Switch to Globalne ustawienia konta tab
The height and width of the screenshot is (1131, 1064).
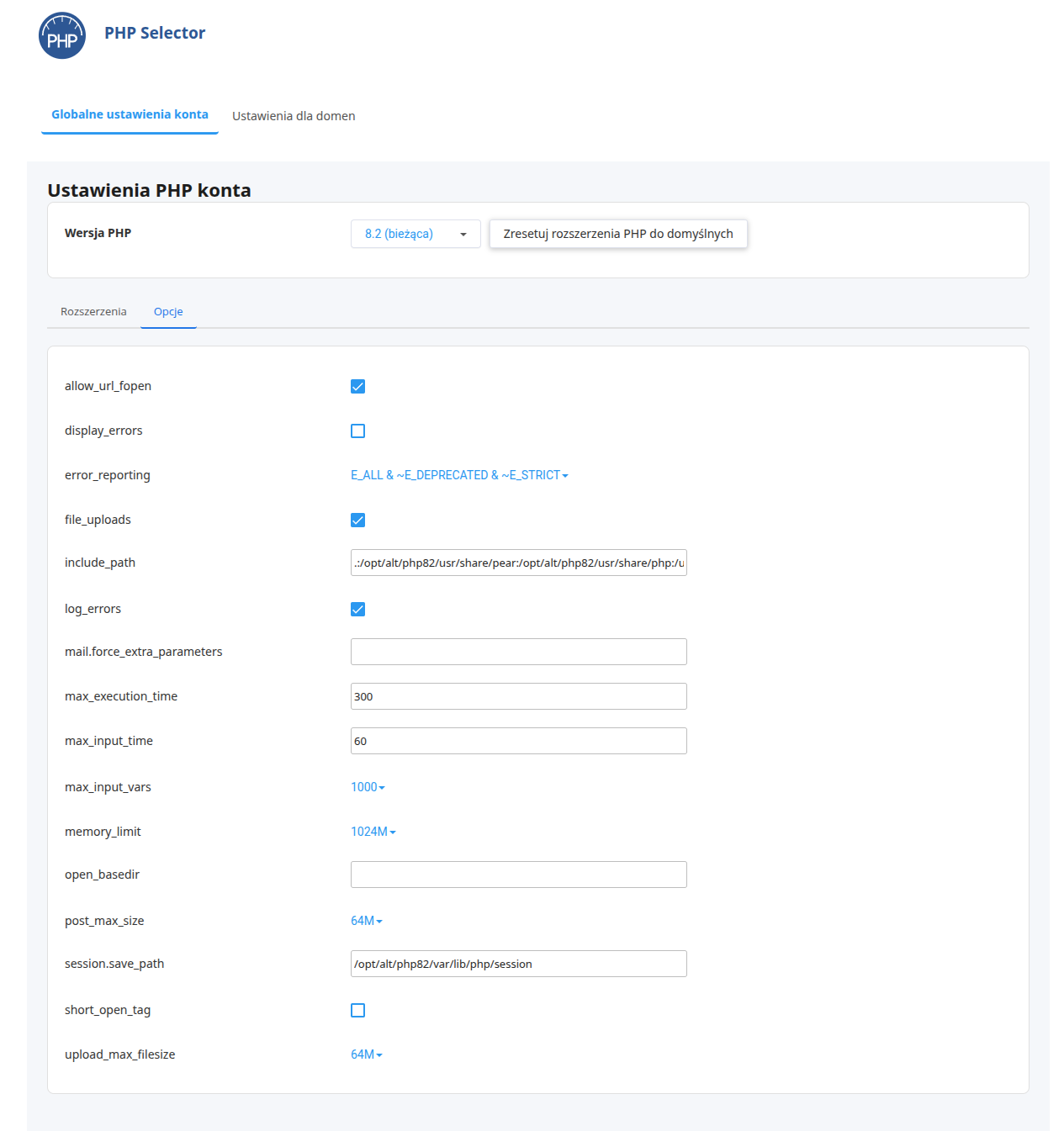tap(130, 115)
